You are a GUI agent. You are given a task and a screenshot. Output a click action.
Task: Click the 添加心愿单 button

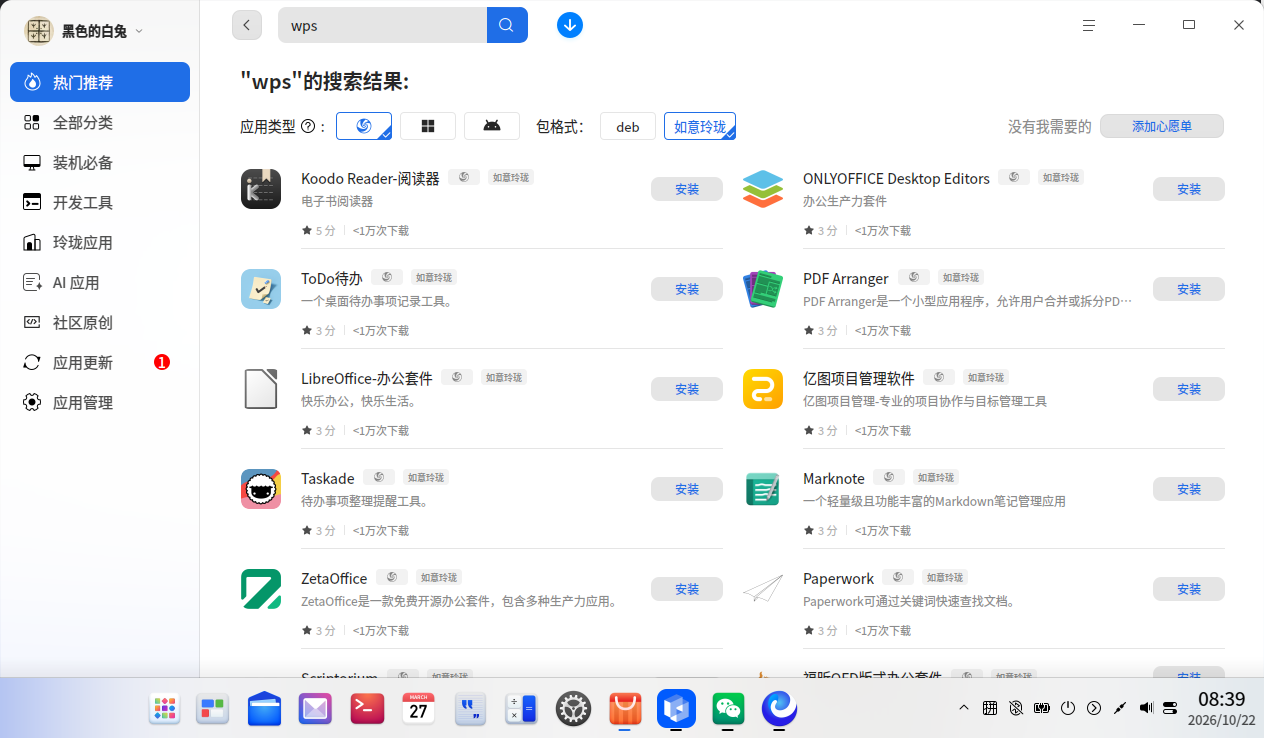(1162, 126)
